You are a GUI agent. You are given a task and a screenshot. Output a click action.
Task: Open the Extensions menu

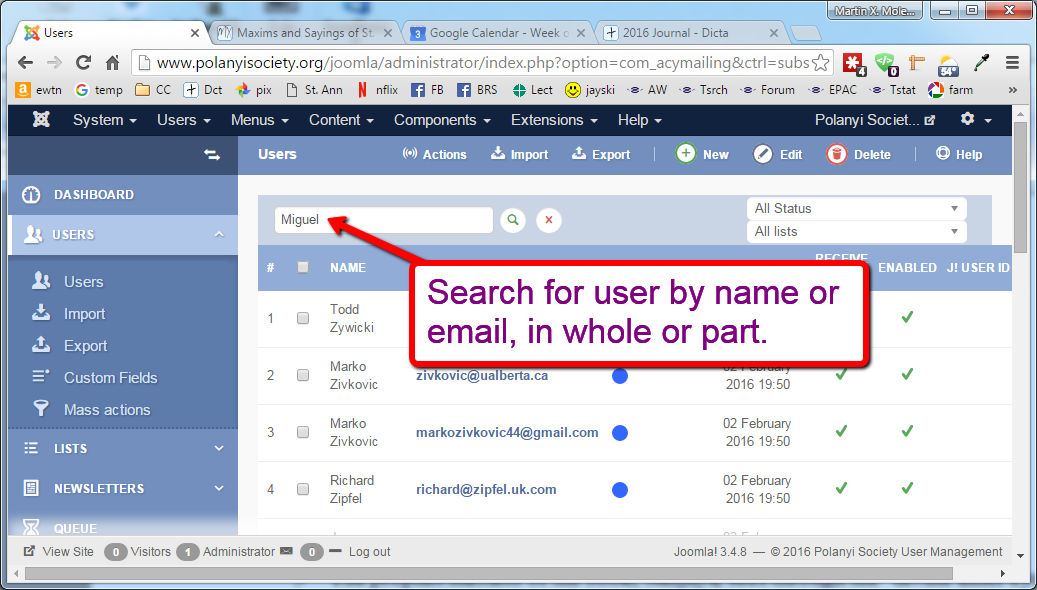coord(553,120)
